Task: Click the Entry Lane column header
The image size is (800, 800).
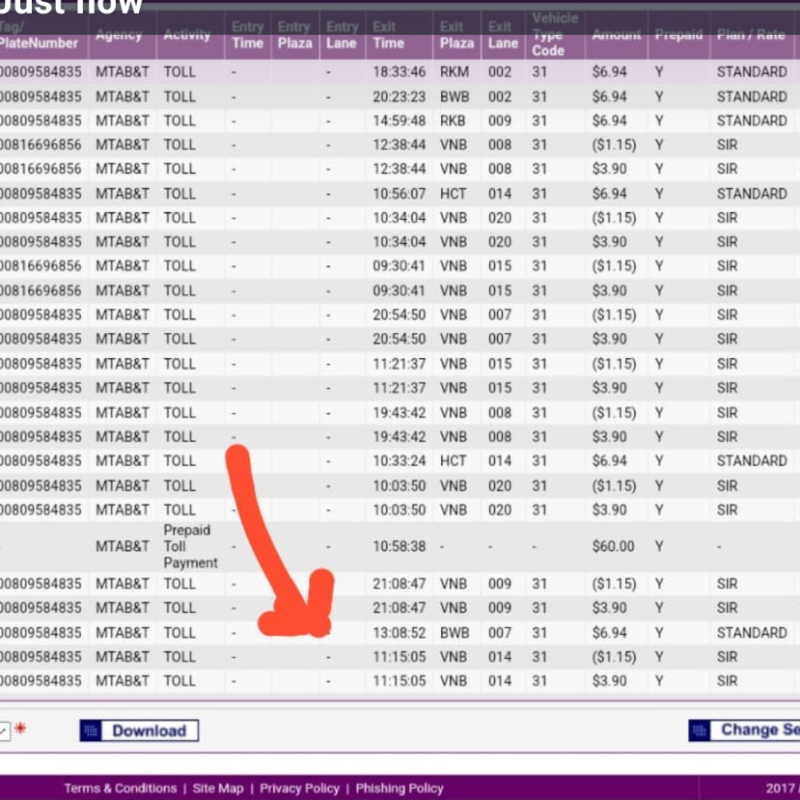Action: (x=342, y=35)
